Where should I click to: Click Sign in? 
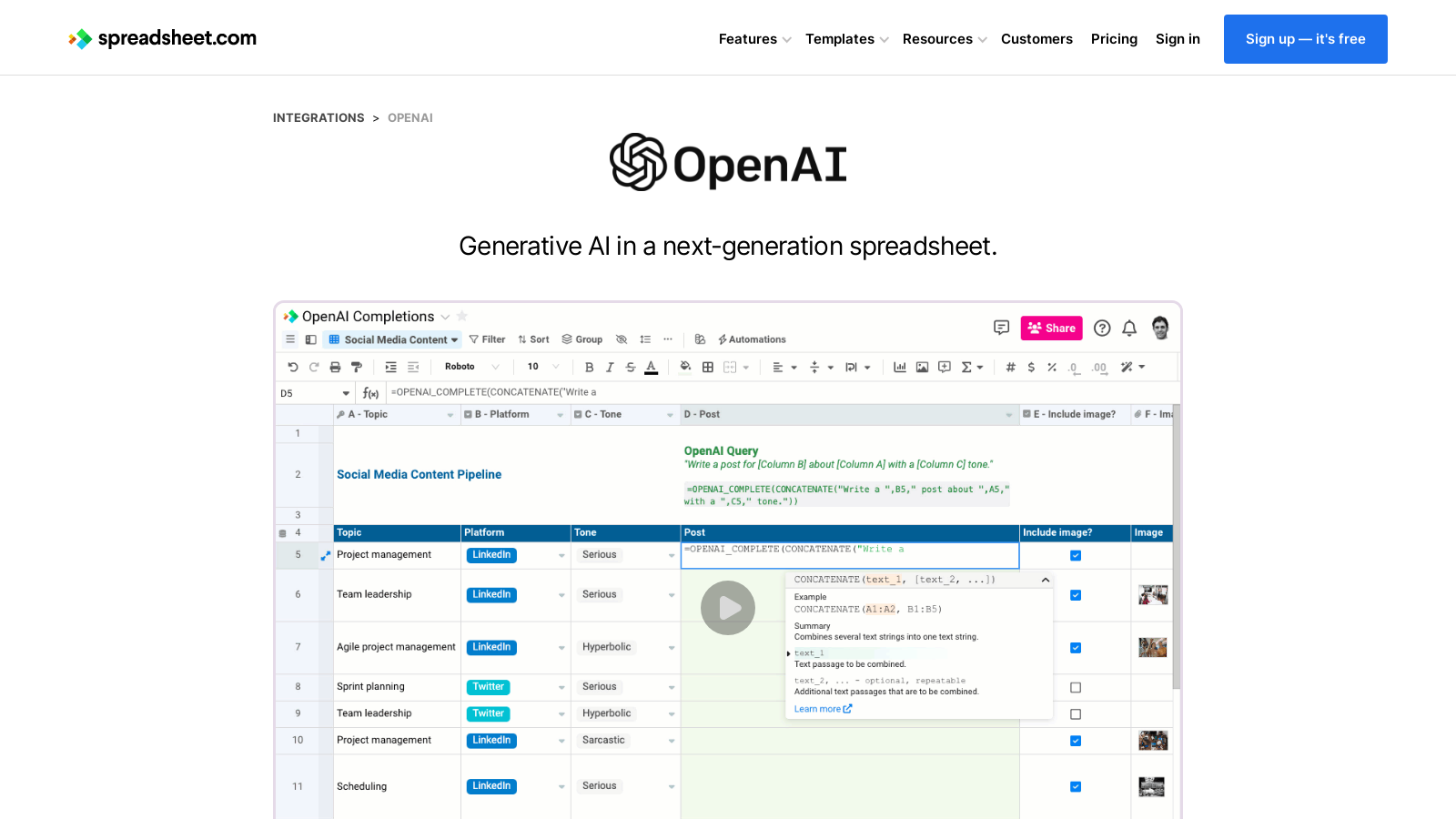pos(1178,39)
